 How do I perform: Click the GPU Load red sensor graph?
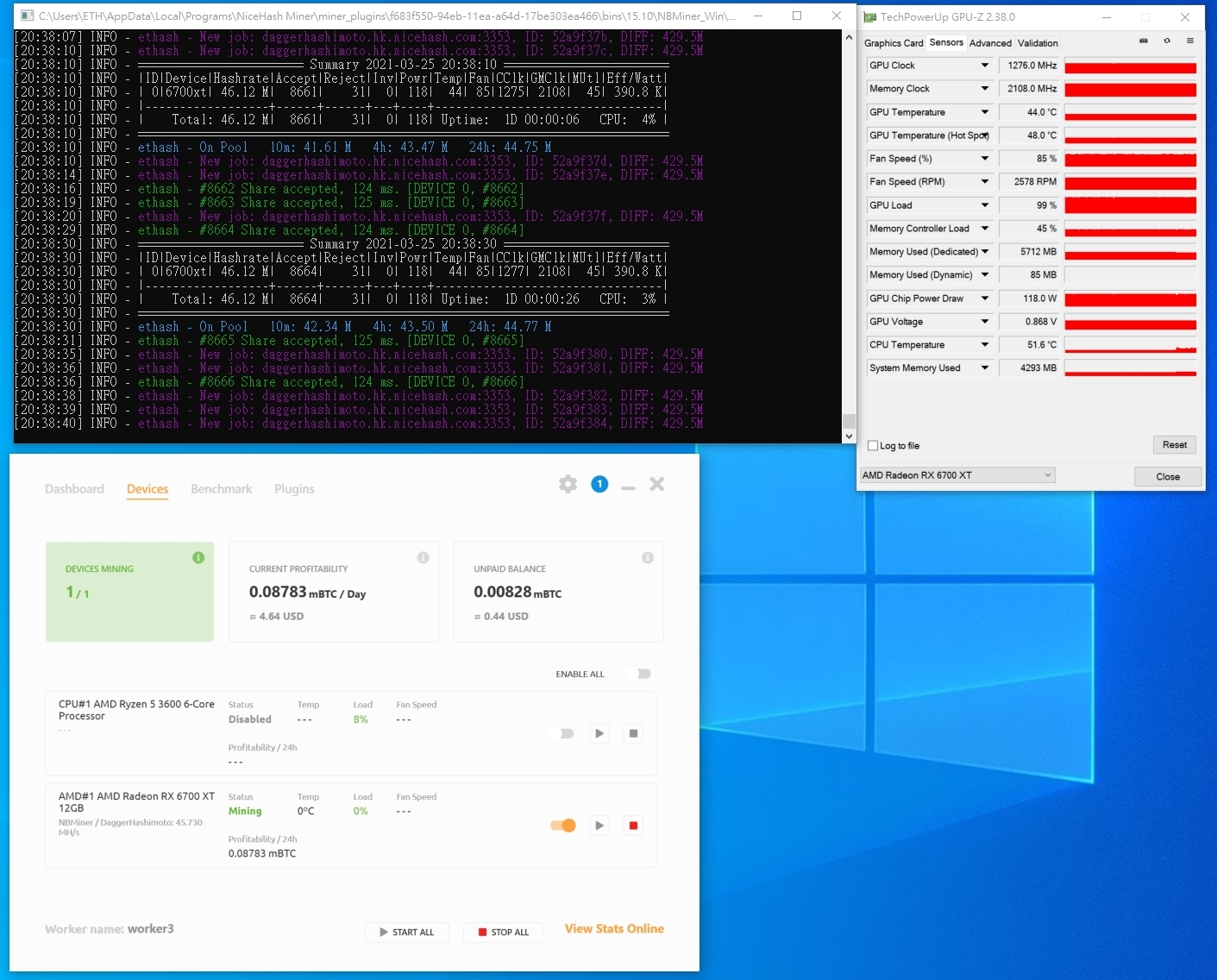click(1130, 205)
